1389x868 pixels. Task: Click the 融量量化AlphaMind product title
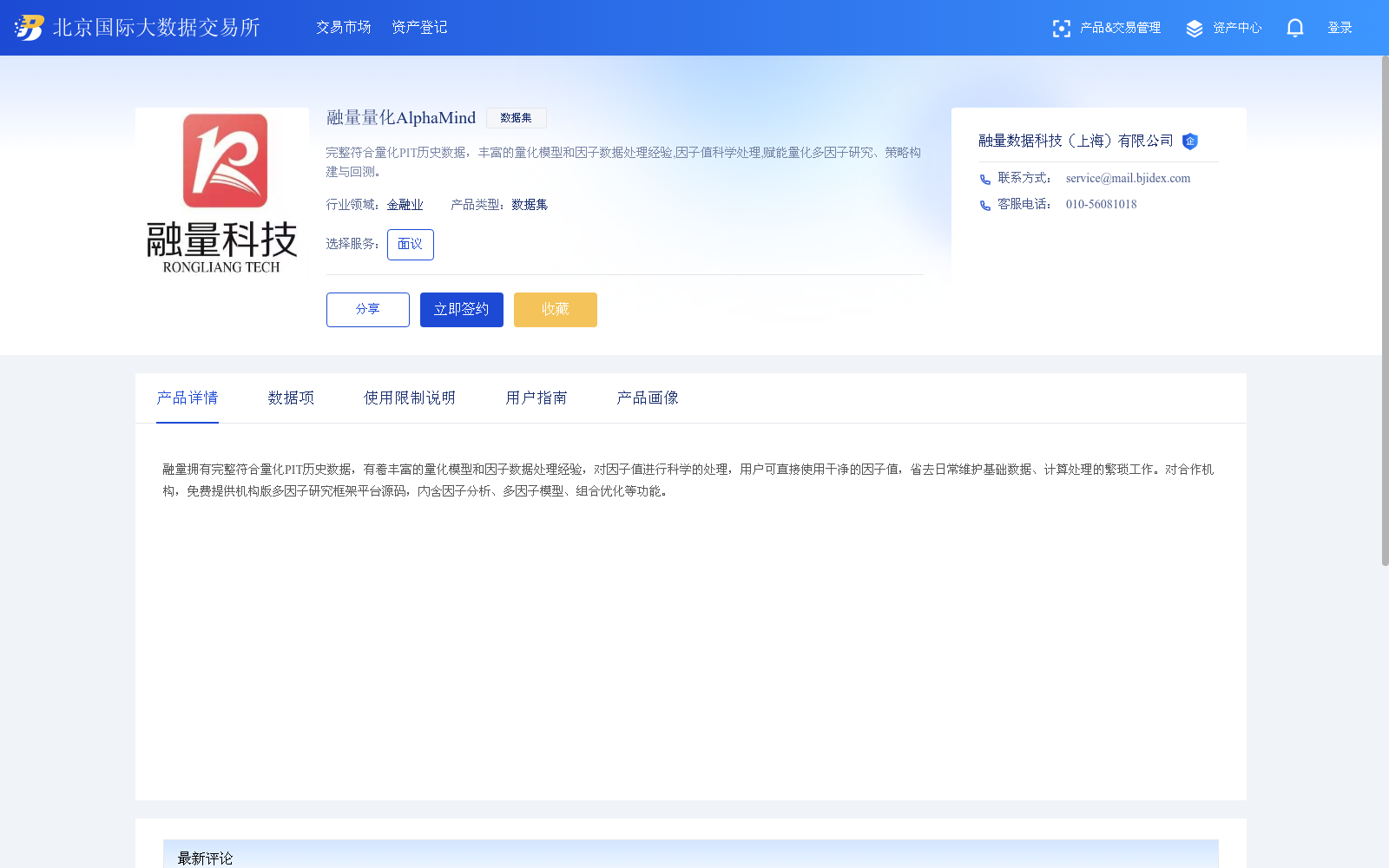point(401,118)
